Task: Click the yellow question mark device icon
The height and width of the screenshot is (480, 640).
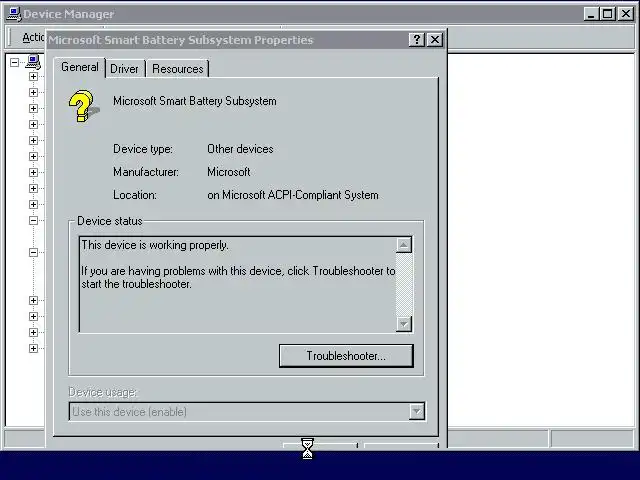Action: [84, 106]
